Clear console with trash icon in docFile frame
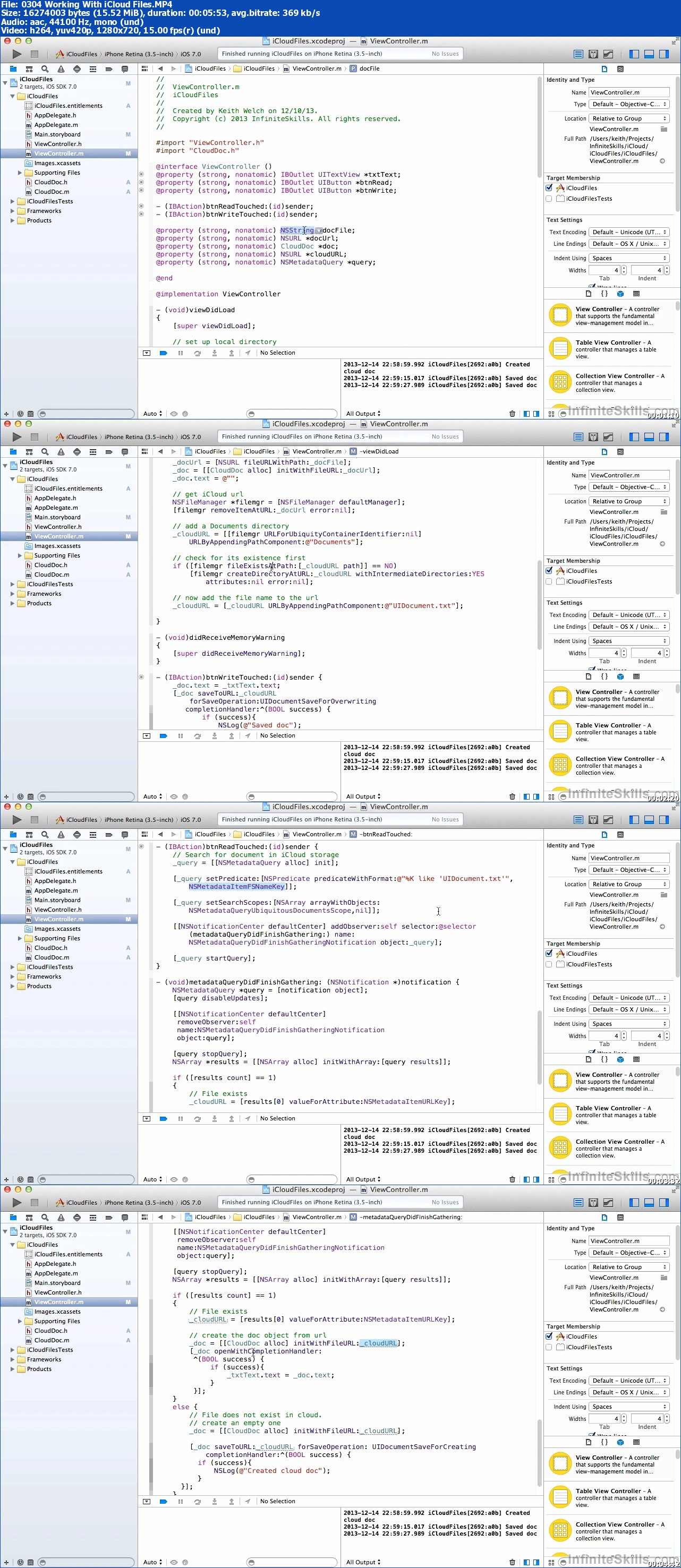681x1568 pixels. pyautogui.click(x=512, y=414)
